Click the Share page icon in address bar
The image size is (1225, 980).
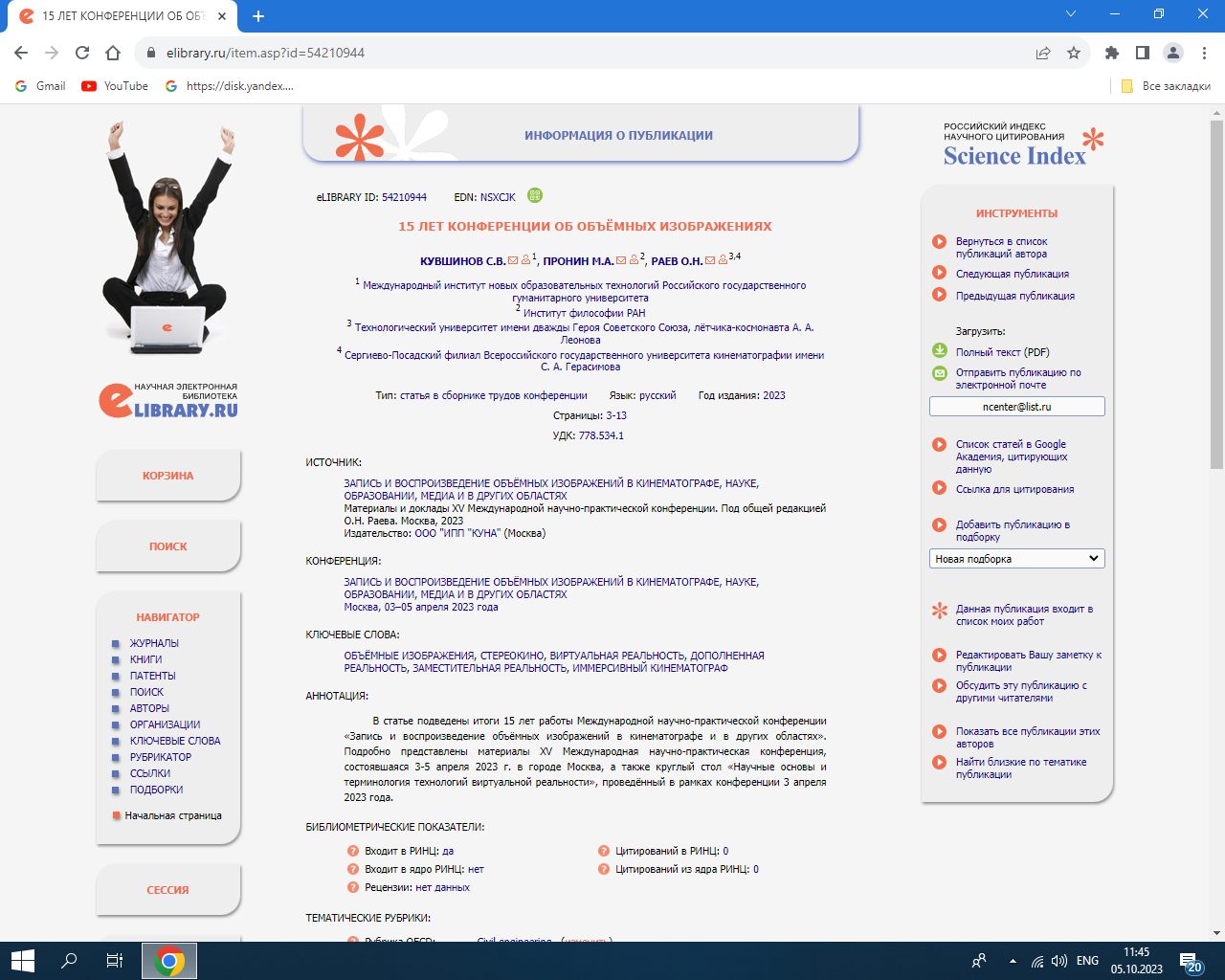[x=1043, y=53]
